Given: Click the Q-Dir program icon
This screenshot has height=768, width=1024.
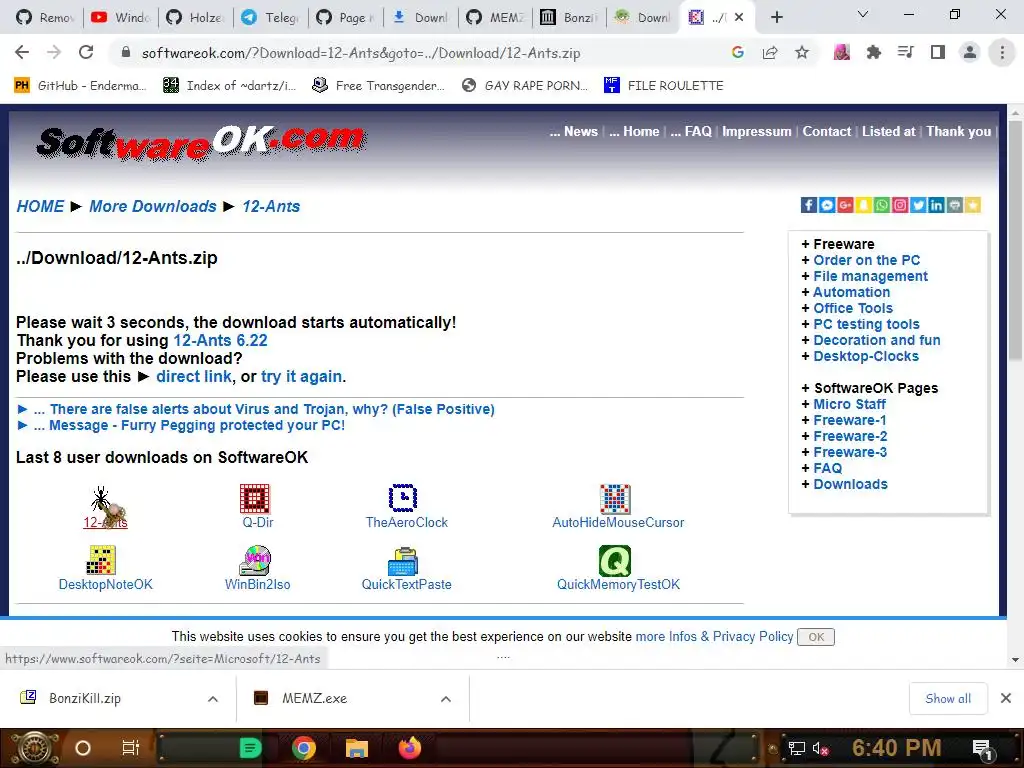Looking at the screenshot, I should coord(255,499).
